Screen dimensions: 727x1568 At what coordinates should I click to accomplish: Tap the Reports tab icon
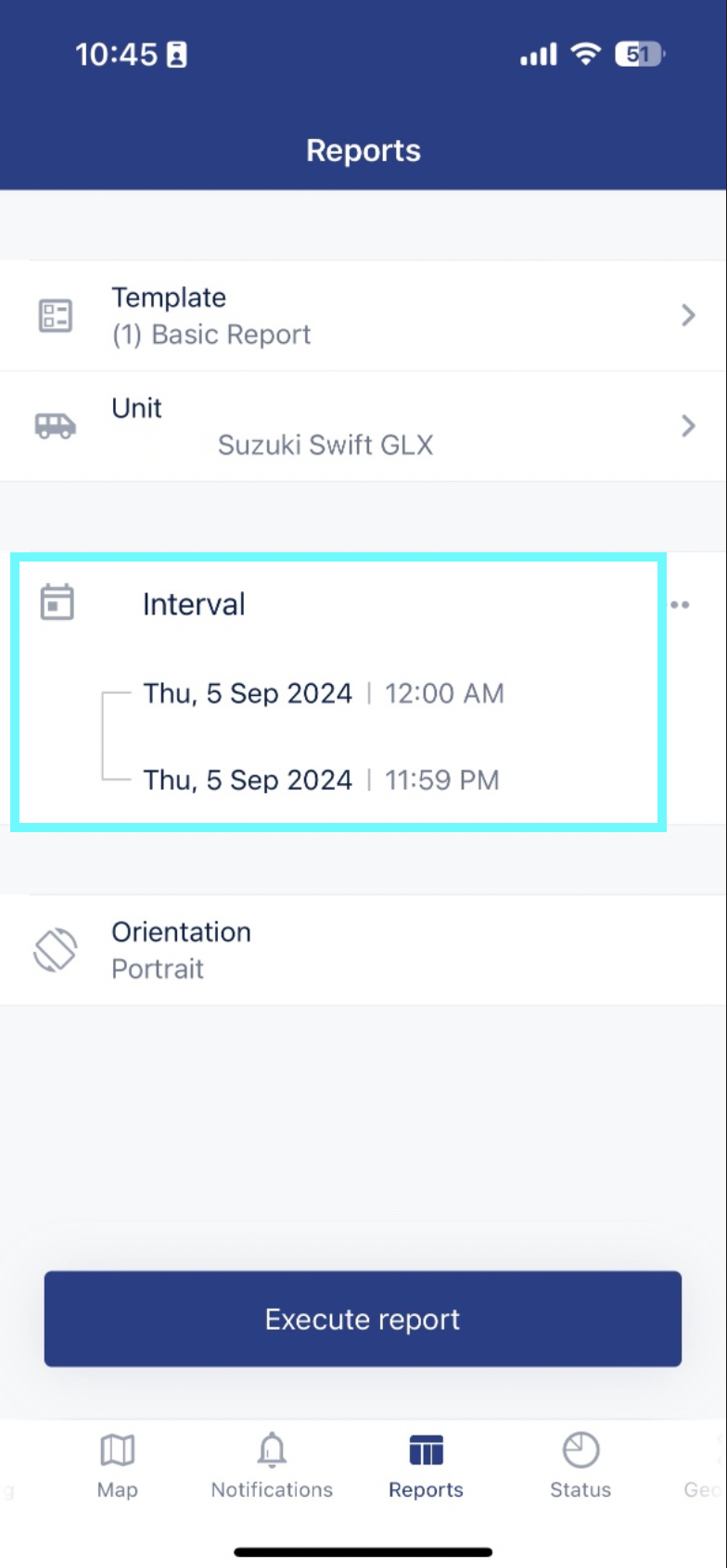(x=426, y=1449)
